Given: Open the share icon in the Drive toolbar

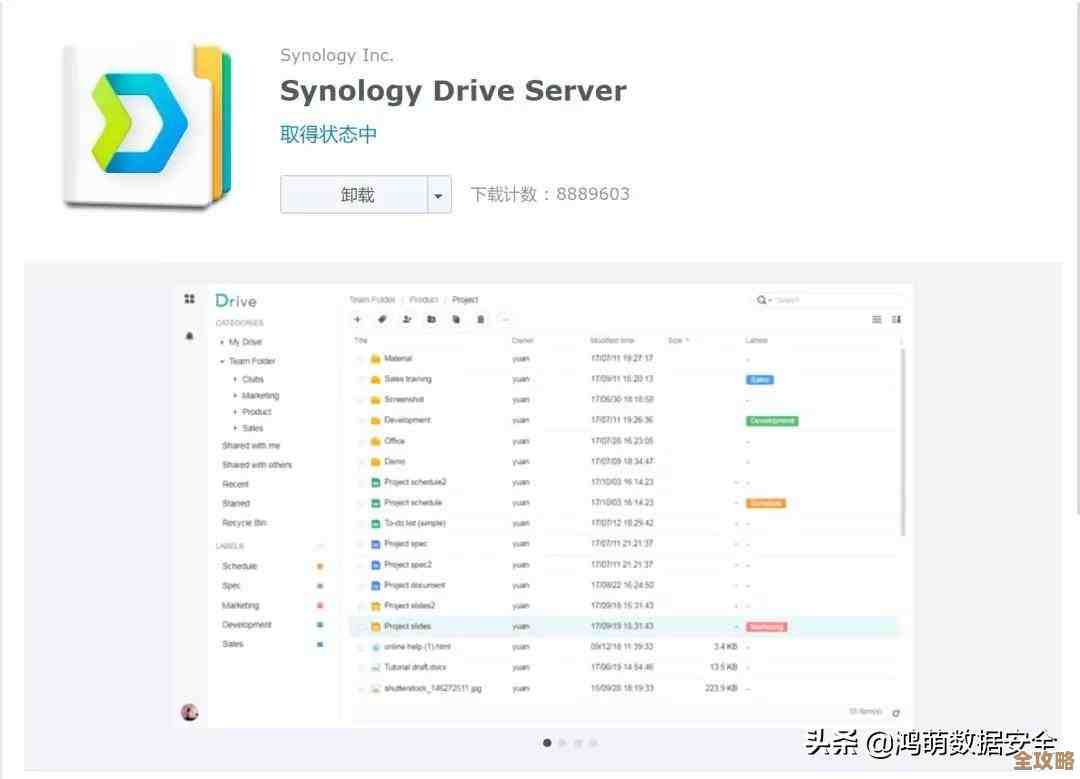Looking at the screenshot, I should point(407,319).
